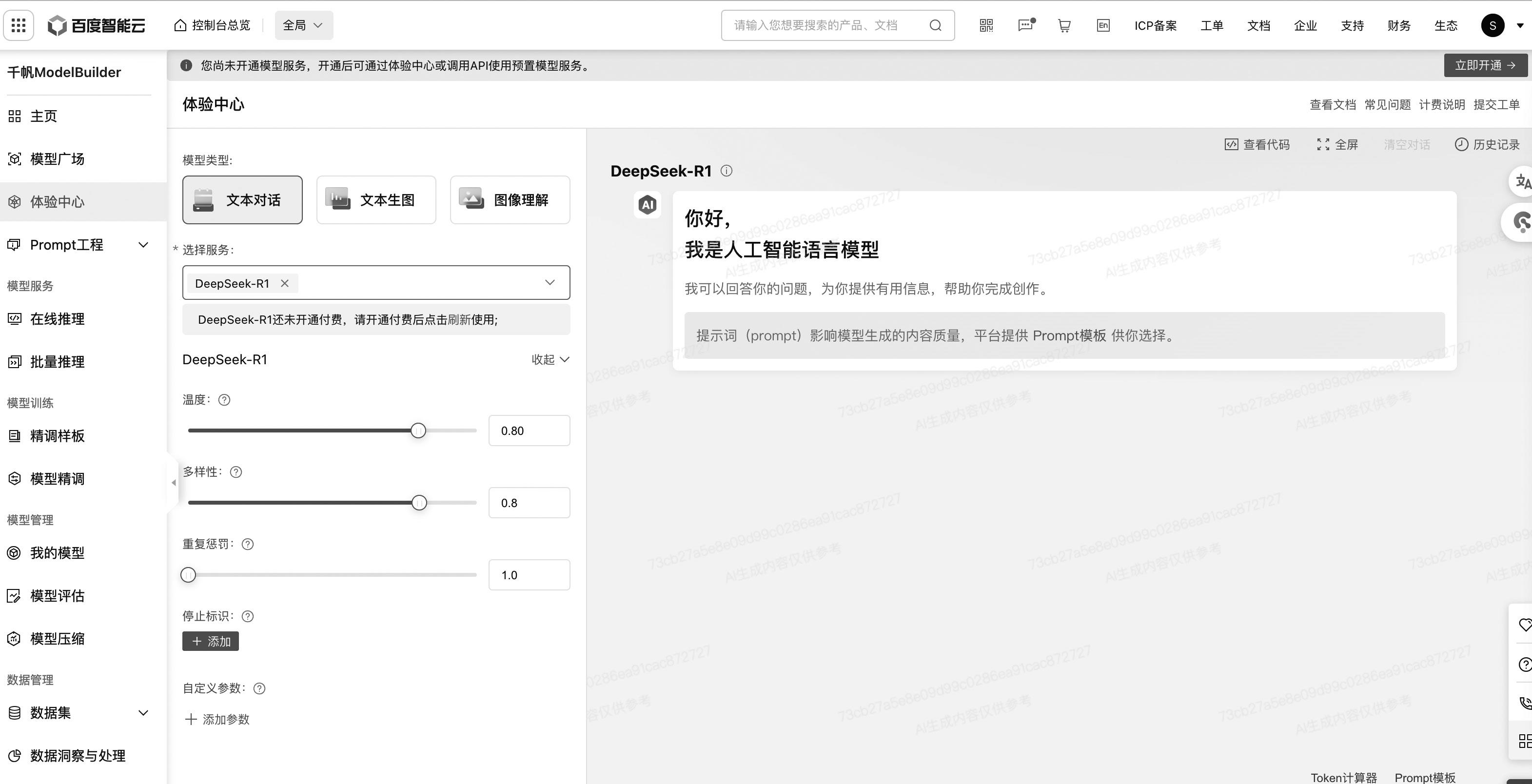Open 查看文档 link
Screen dimensions: 1532x784
pos(1333,105)
